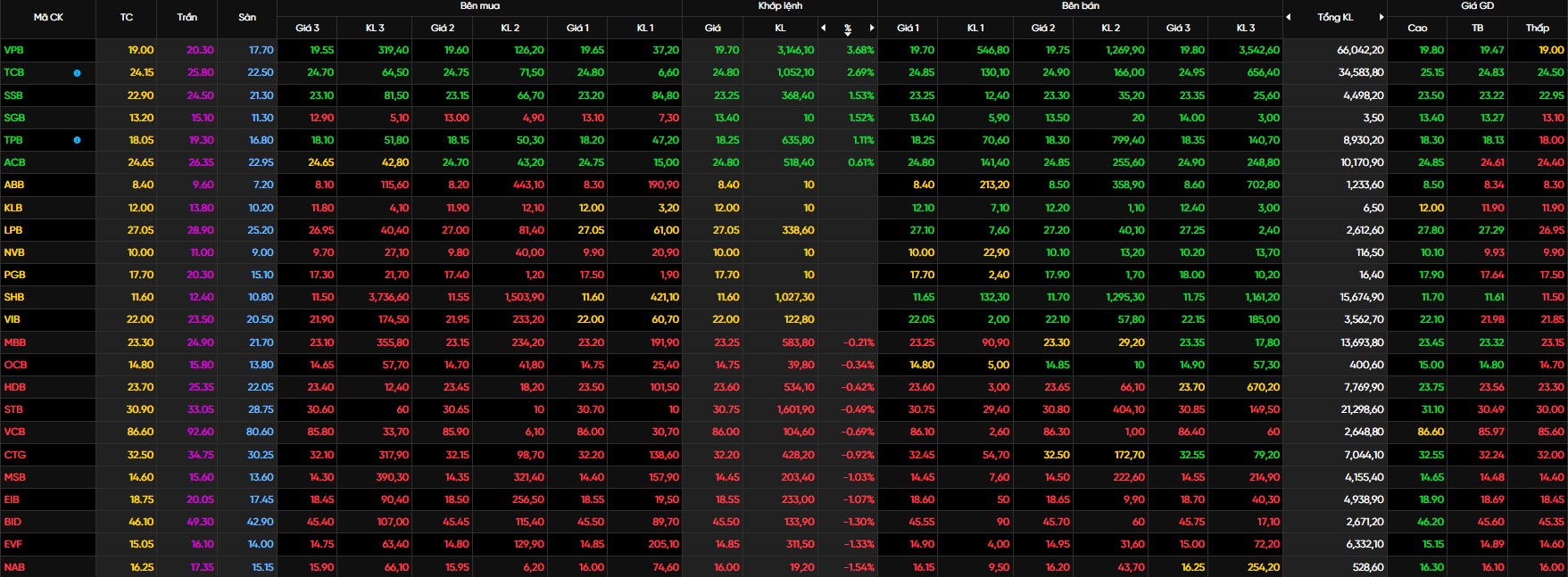The image size is (1568, 577).
Task: Click the Cao column header
Action: (1417, 28)
